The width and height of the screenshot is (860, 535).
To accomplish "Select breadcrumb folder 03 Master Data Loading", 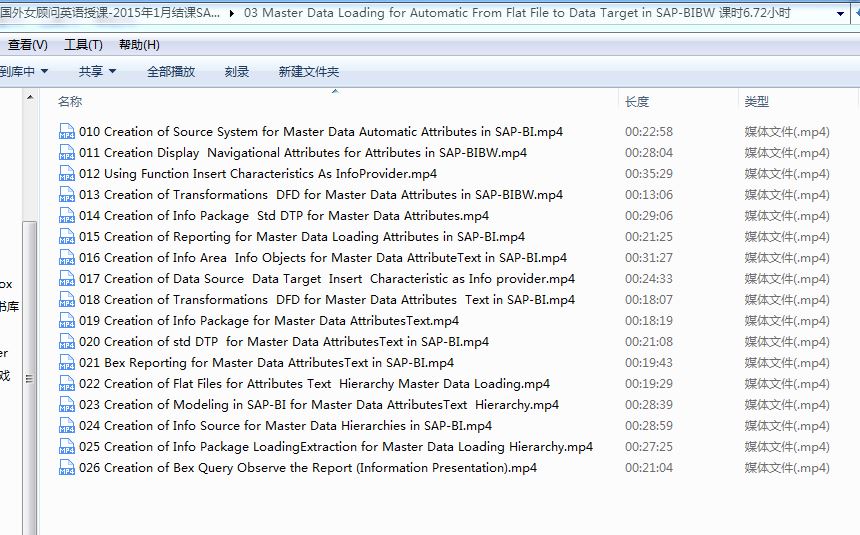I will pyautogui.click(x=517, y=13).
